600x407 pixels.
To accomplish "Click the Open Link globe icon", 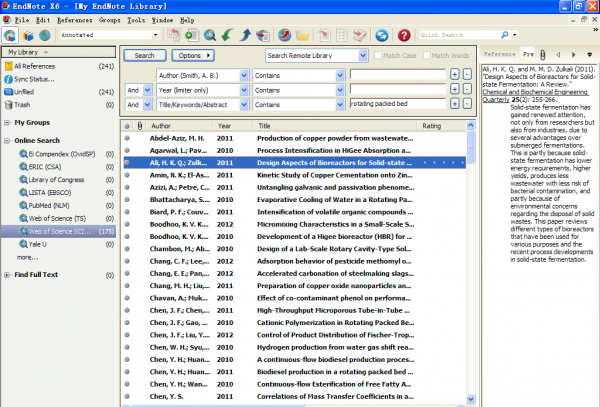I will (284, 35).
